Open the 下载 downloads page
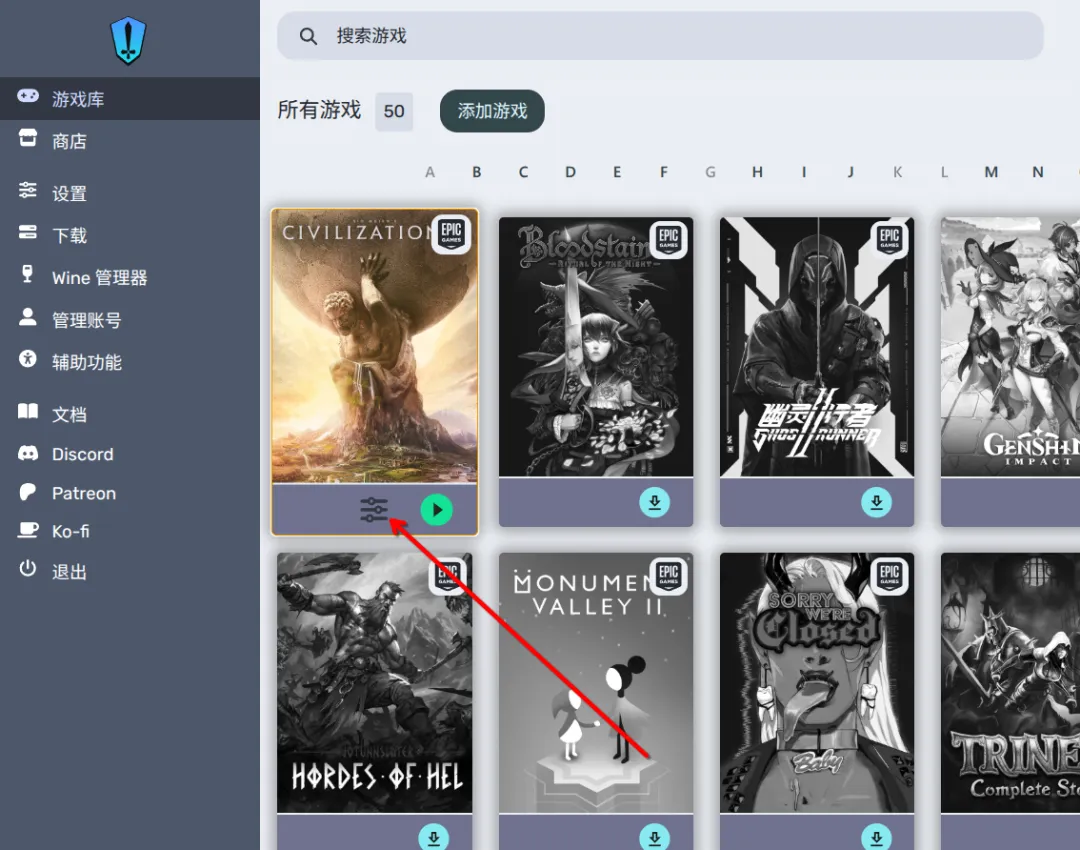The height and width of the screenshot is (850, 1080). click(x=129, y=235)
